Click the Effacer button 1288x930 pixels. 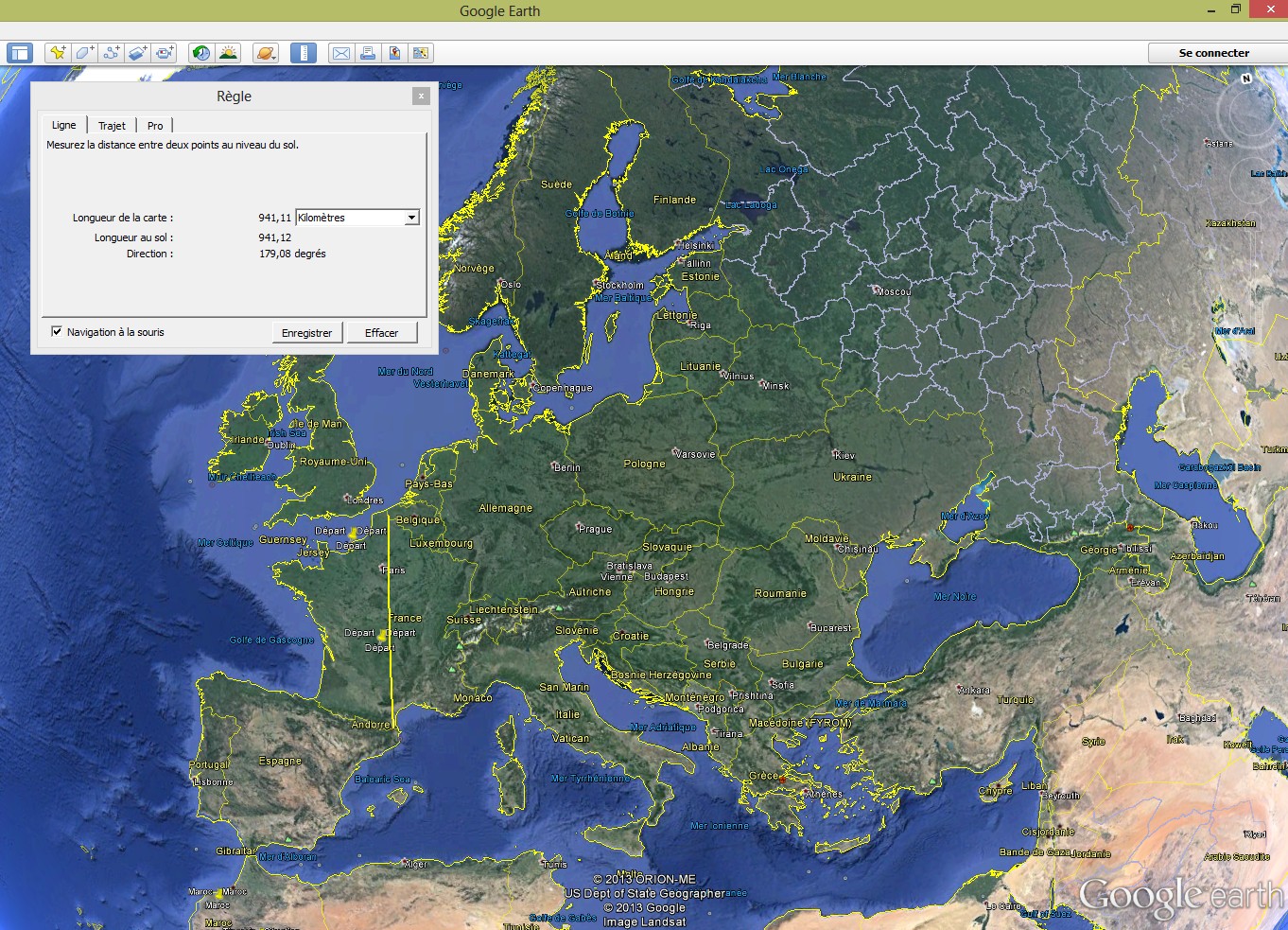pos(382,333)
